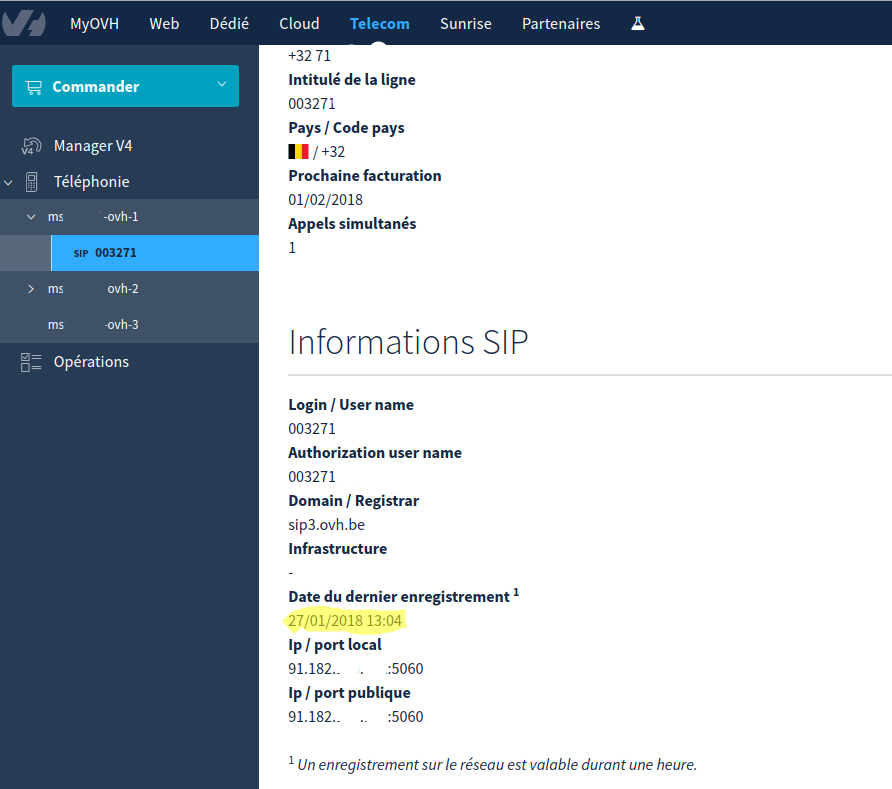Expand the ovh-2 group chevron

[x=30, y=289]
